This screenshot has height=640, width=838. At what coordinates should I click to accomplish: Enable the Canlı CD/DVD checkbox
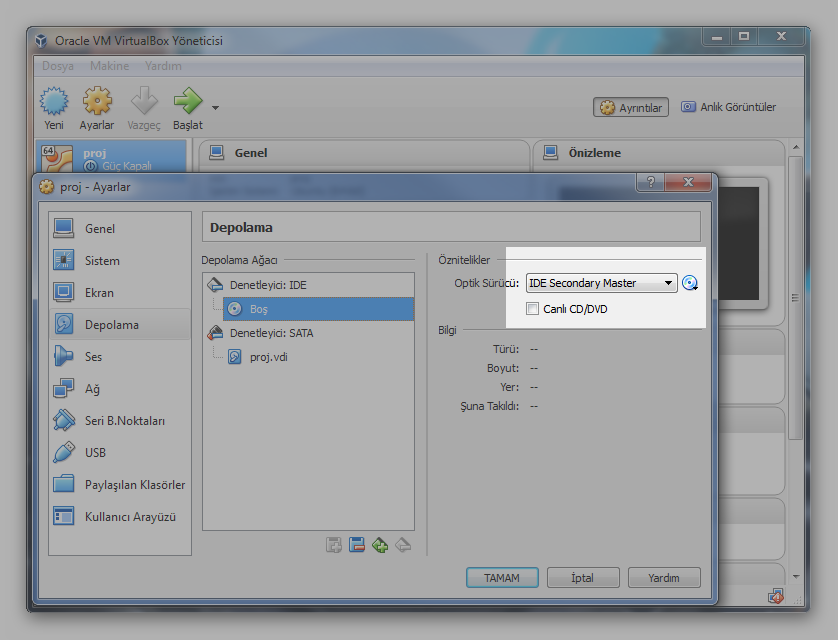coord(532,309)
